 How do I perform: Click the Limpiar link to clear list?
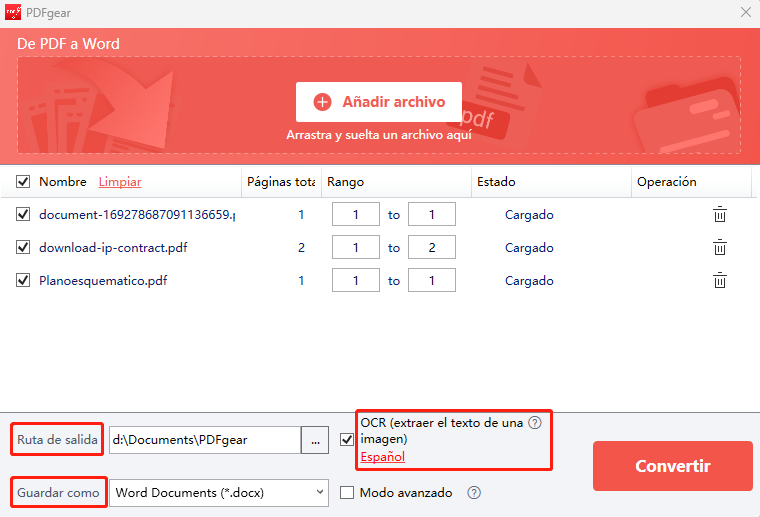120,182
